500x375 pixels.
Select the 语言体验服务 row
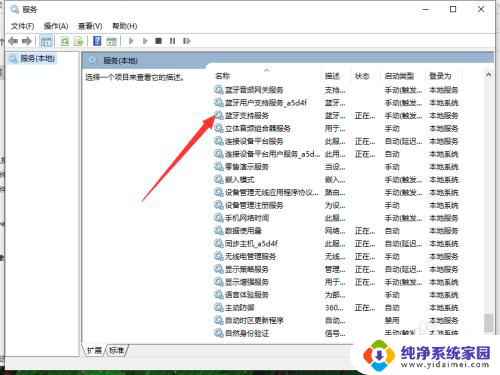point(337,295)
